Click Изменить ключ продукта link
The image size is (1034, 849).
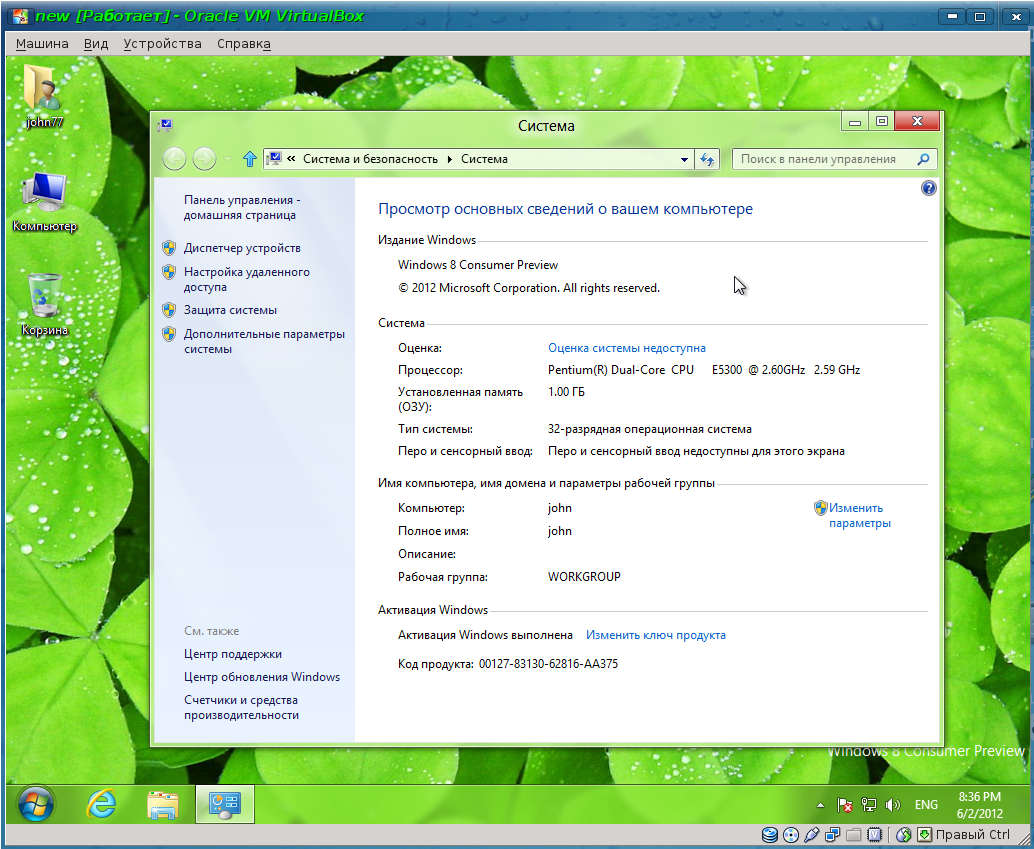pos(655,635)
